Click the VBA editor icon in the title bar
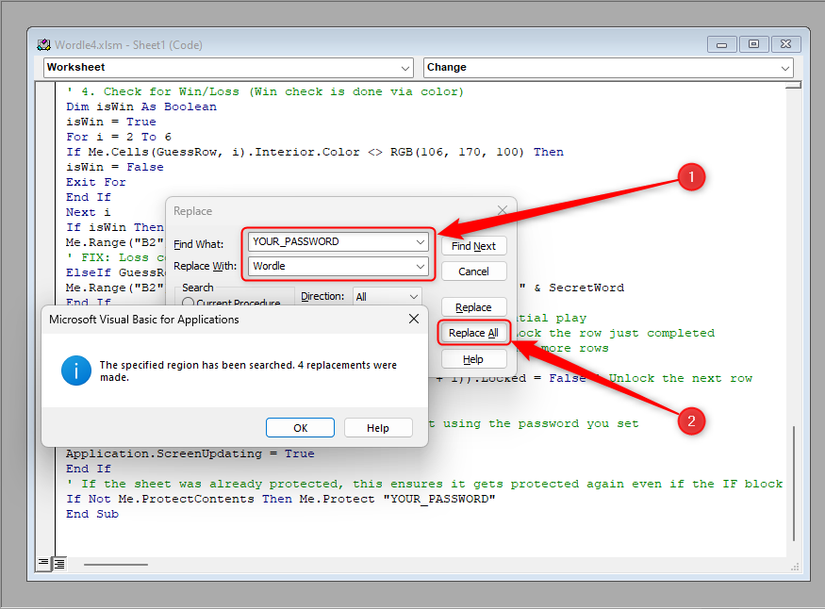 click(x=43, y=44)
